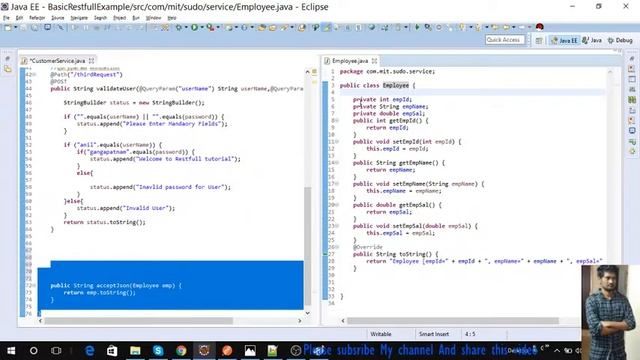The width and height of the screenshot is (640, 360).
Task: Click the left editor vertical scrollbar thumb
Action: 308,245
